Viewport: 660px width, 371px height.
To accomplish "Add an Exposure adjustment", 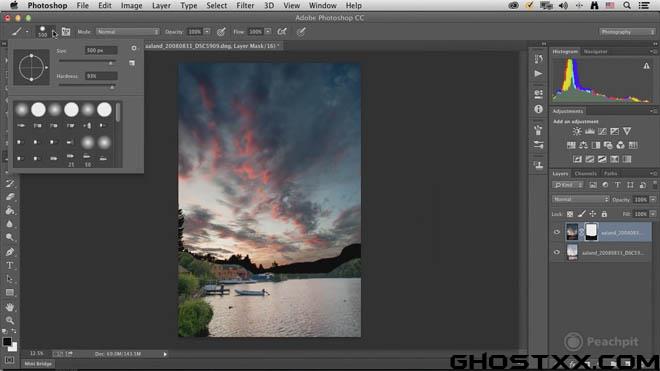I will (x=615, y=131).
